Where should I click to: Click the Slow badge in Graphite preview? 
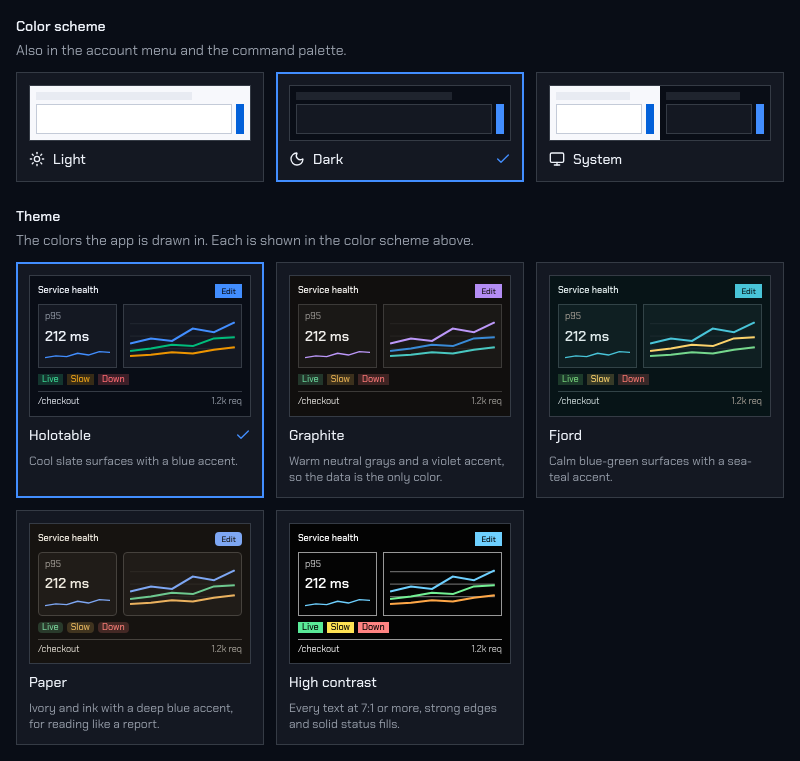click(340, 379)
